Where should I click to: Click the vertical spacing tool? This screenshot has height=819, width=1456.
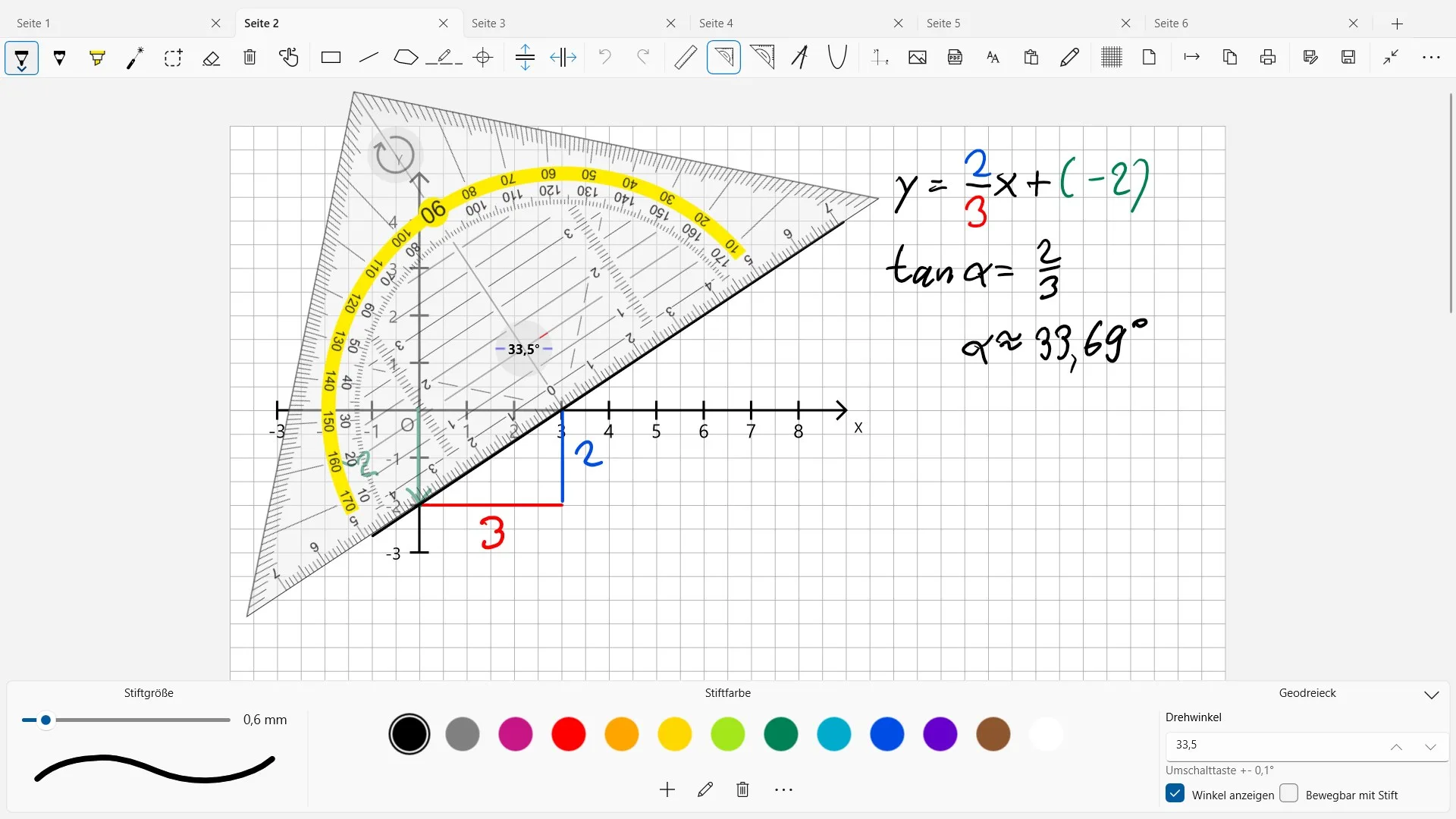pyautogui.click(x=525, y=58)
